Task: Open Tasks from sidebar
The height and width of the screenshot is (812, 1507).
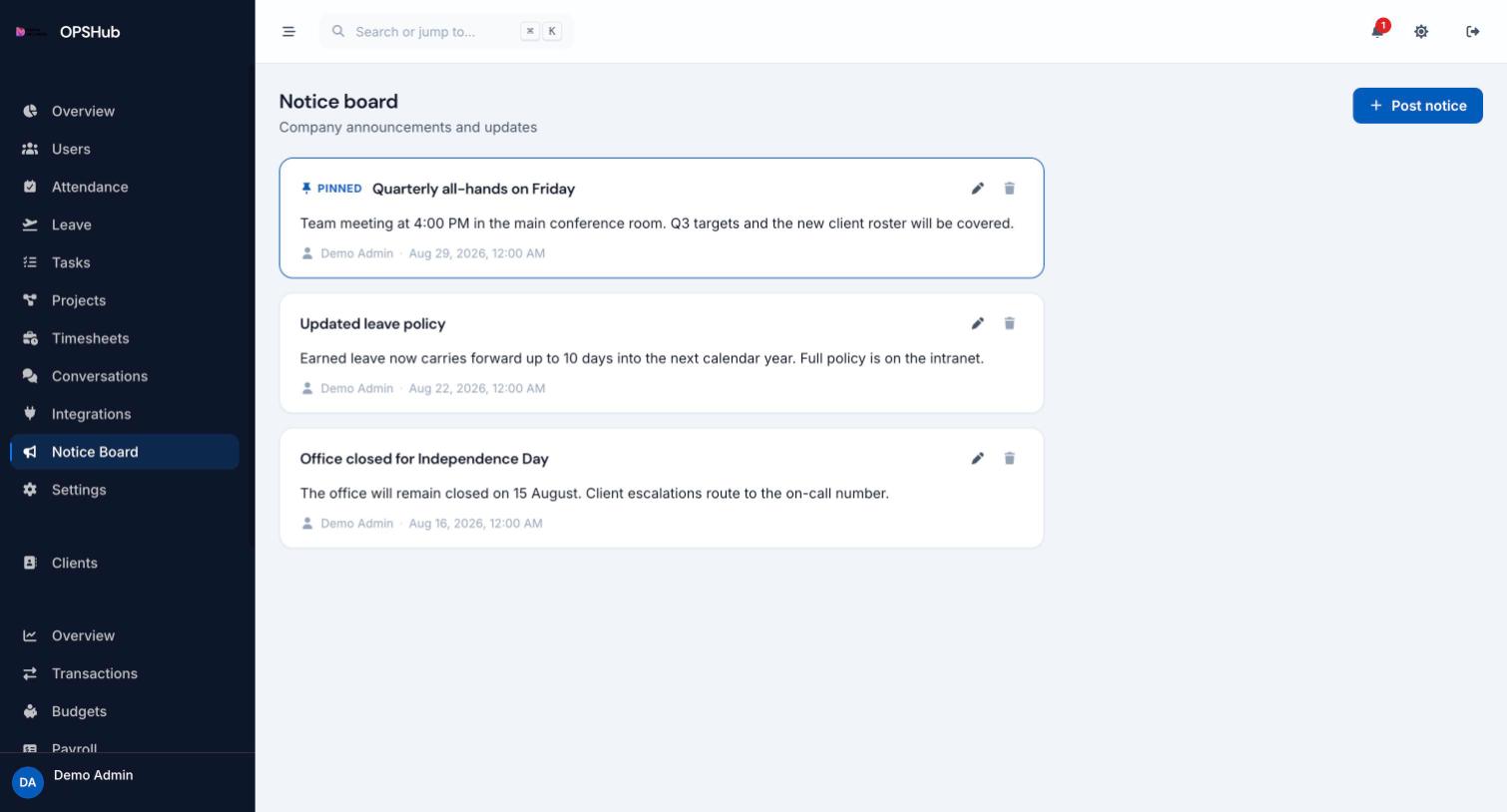Action: tap(125, 262)
